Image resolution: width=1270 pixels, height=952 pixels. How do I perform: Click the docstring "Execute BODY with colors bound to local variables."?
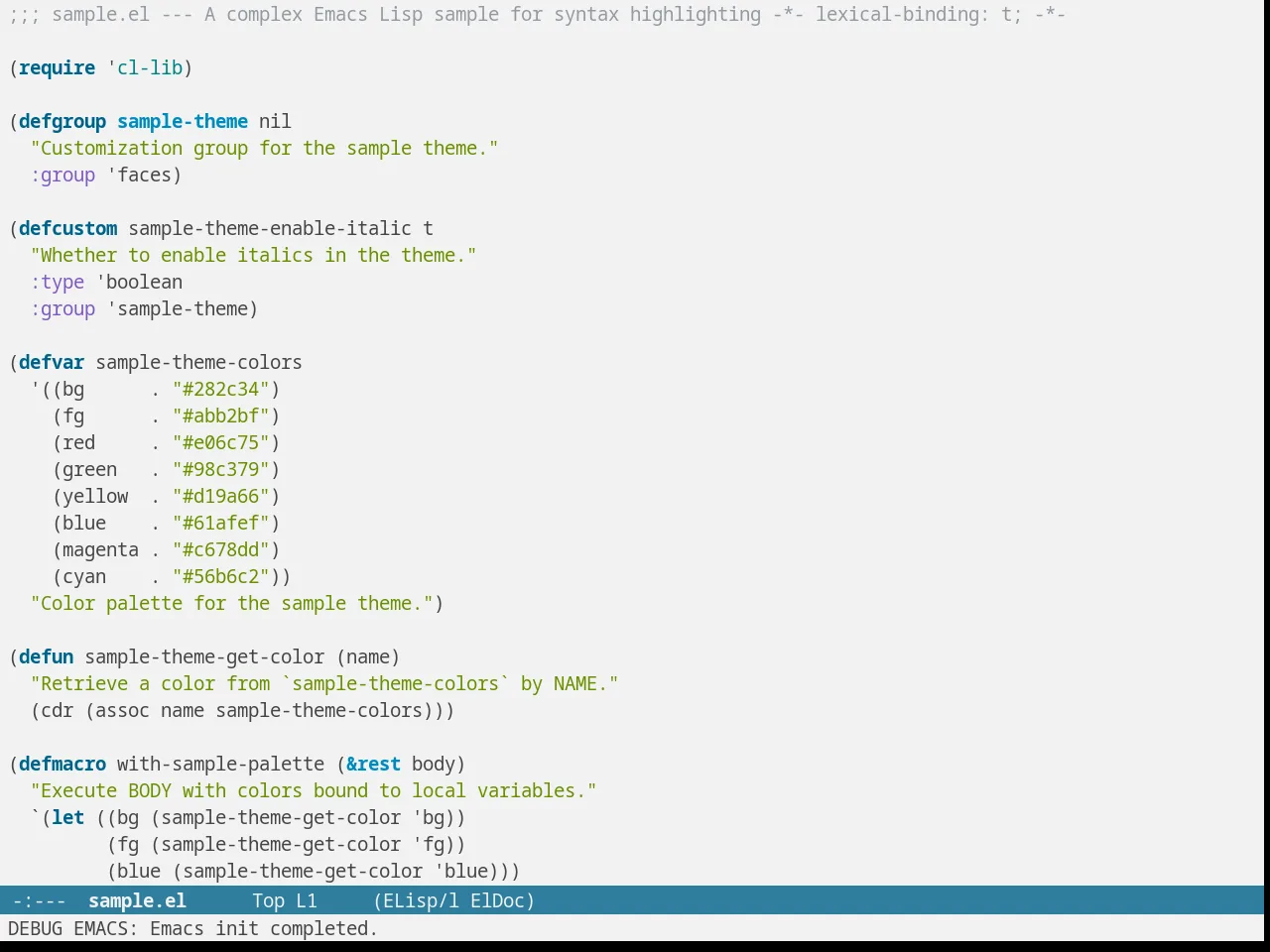pos(314,790)
